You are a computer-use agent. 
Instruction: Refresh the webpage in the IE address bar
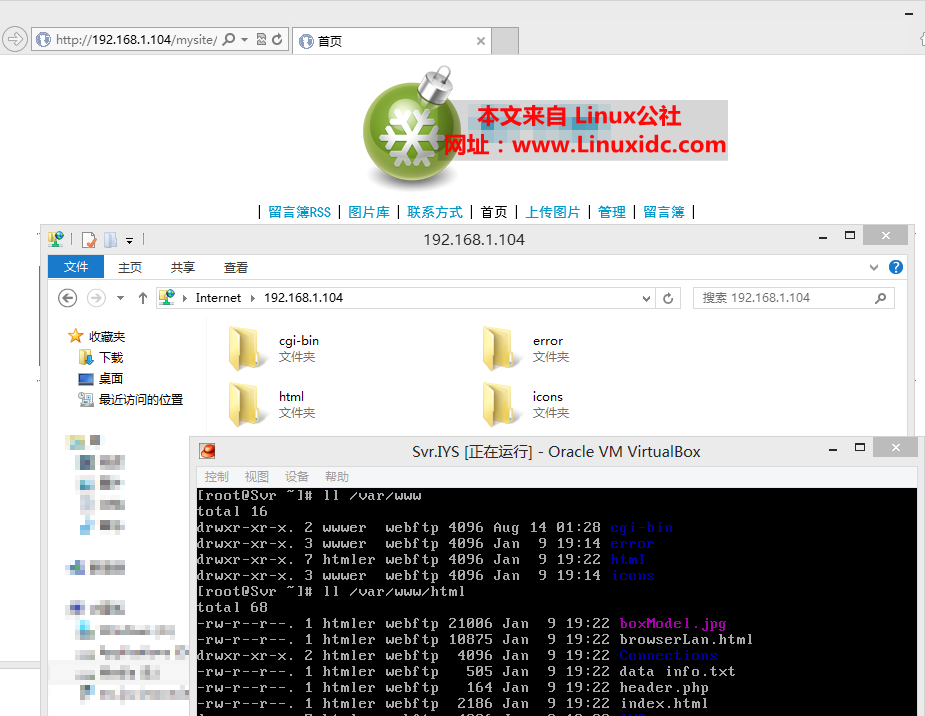[277, 39]
